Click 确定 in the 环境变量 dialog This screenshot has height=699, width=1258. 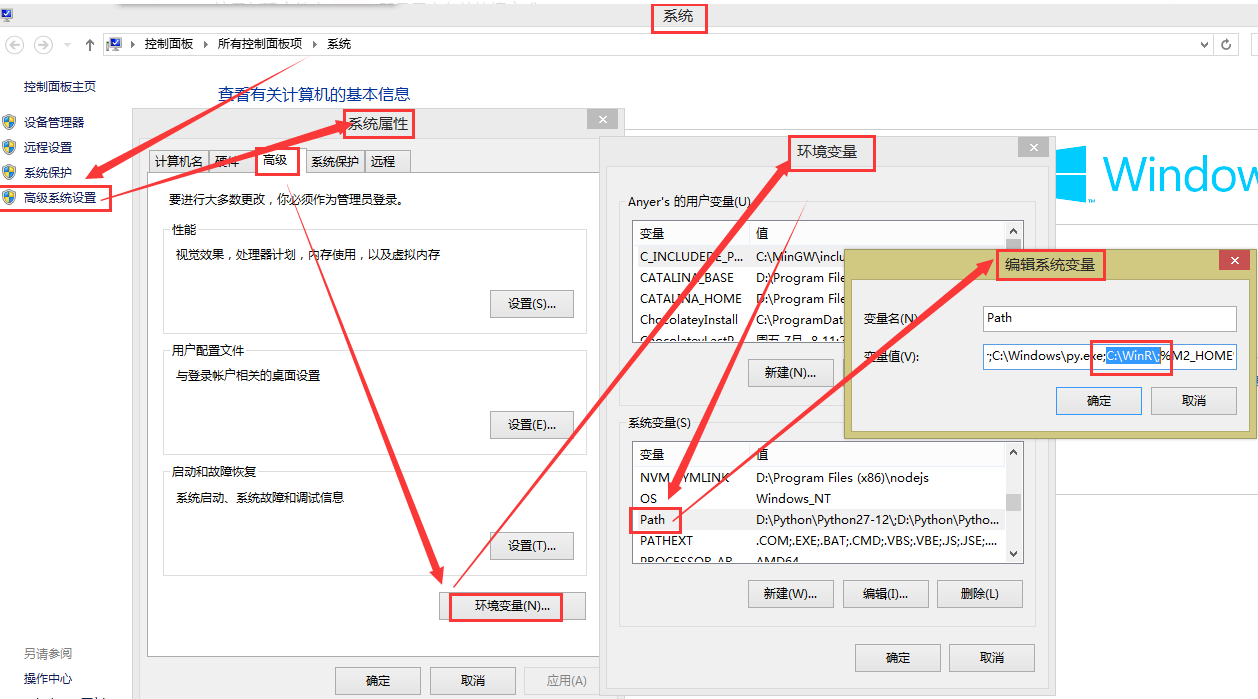[898, 657]
